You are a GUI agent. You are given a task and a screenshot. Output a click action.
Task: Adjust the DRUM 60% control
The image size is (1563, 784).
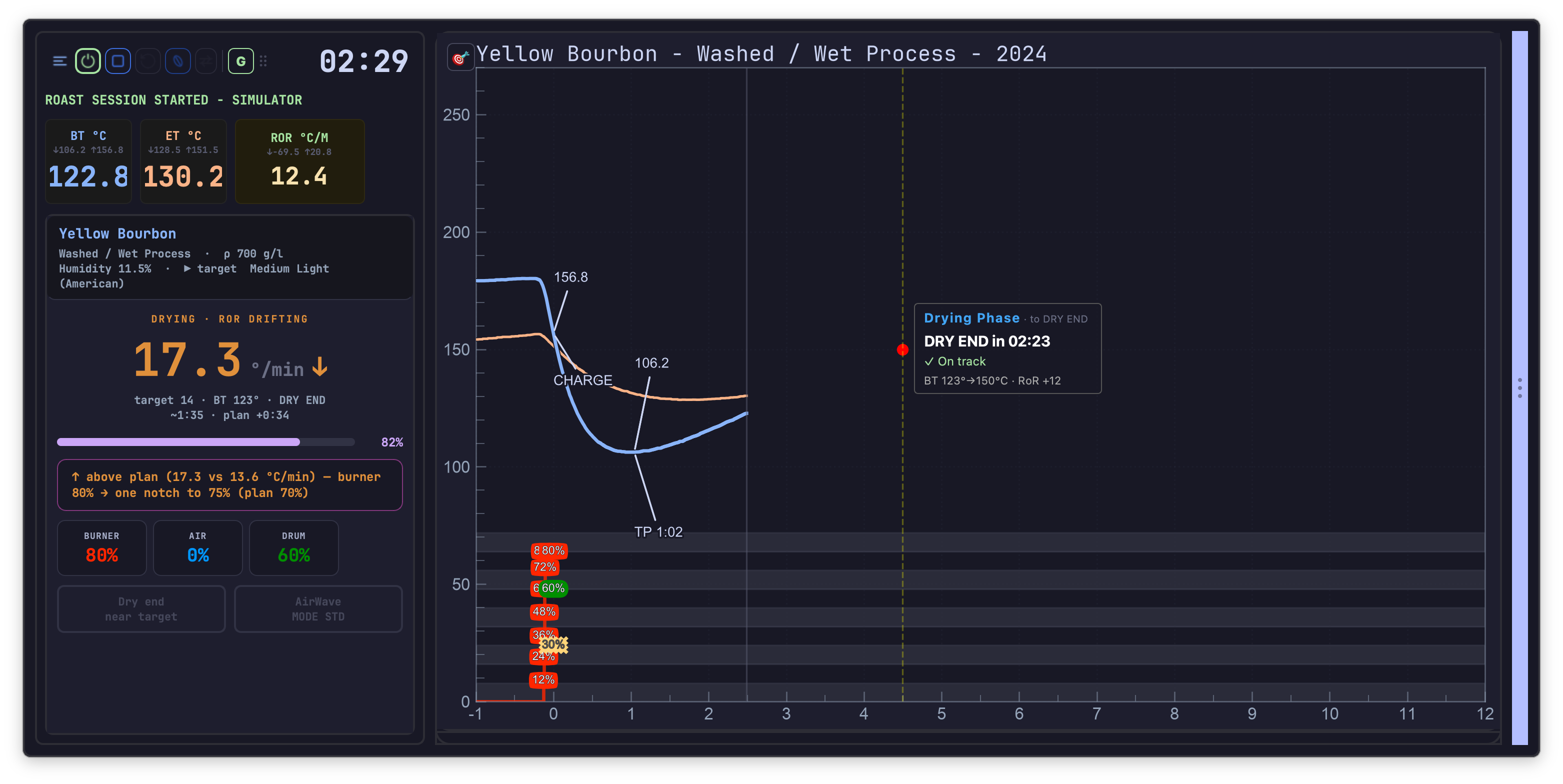point(293,548)
